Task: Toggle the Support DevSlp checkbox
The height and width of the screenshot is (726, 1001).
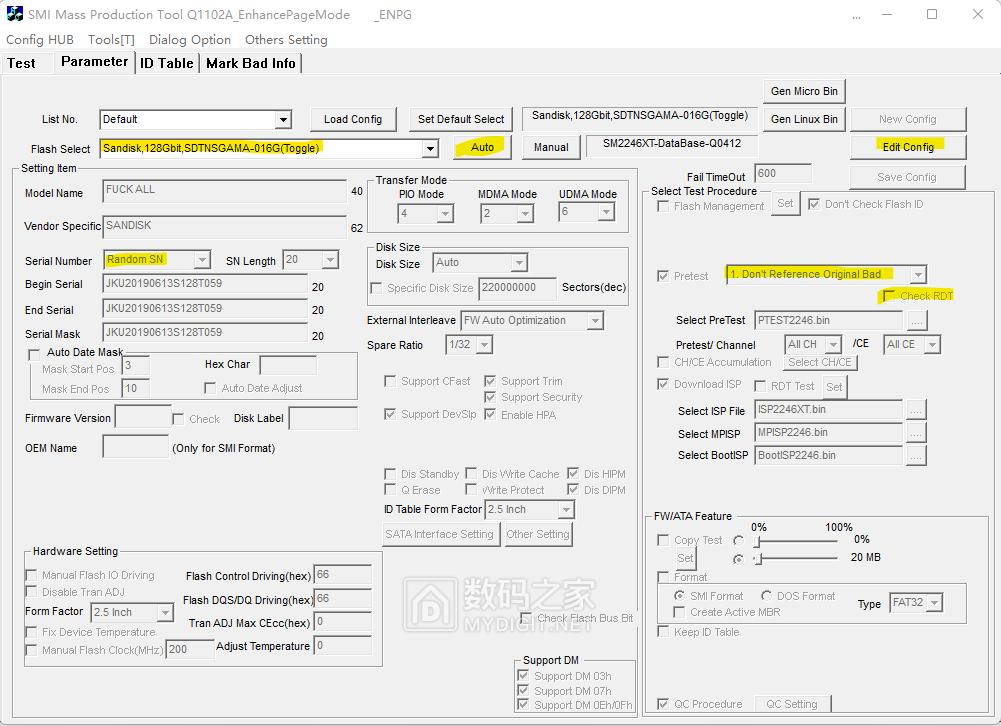Action: tap(389, 414)
